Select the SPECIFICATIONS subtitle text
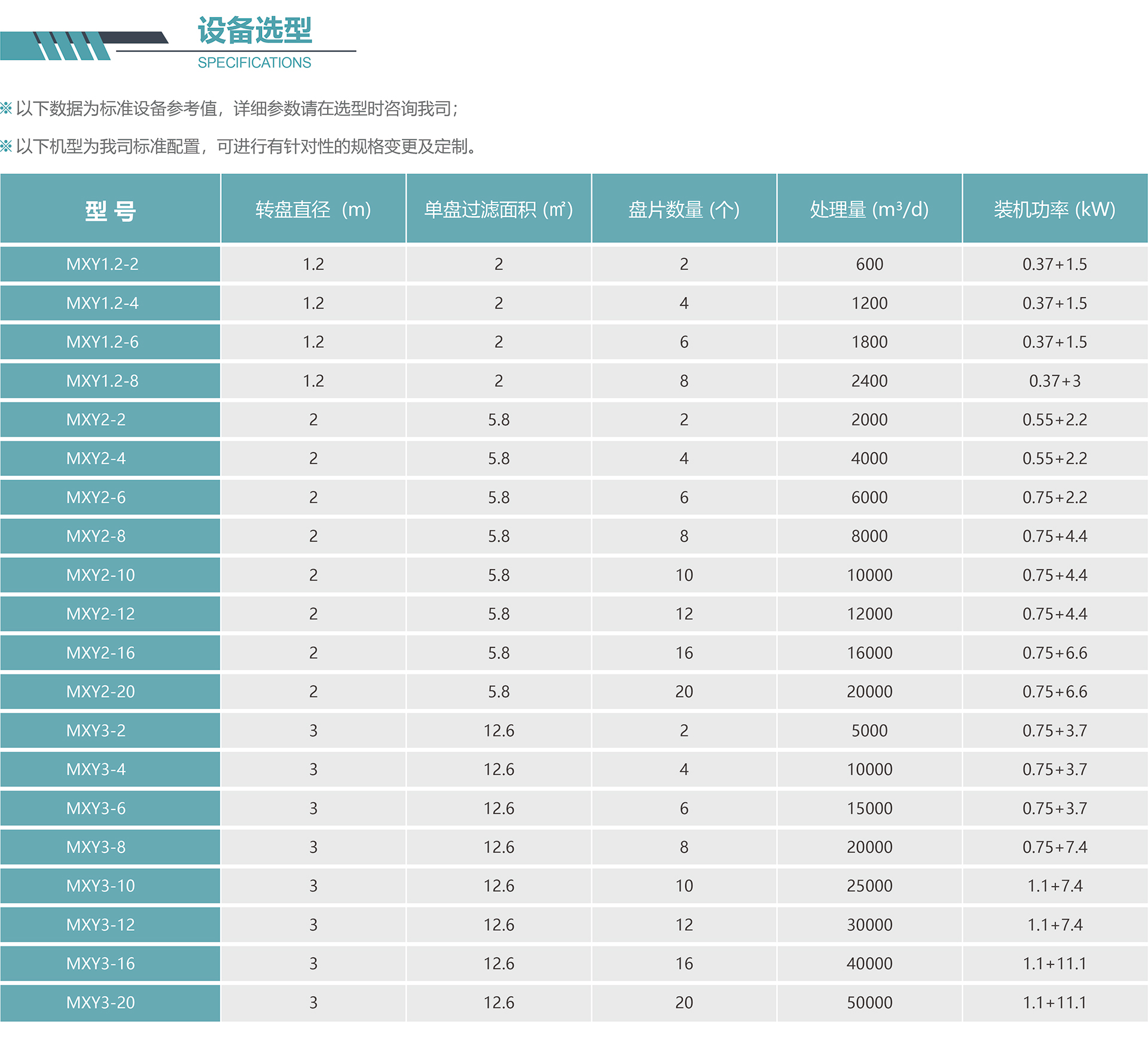Image resolution: width=1148 pixels, height=1051 pixels. pos(254,62)
